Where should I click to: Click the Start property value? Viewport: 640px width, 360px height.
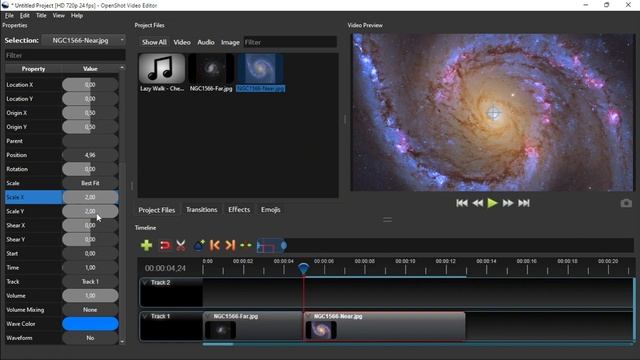[90, 253]
